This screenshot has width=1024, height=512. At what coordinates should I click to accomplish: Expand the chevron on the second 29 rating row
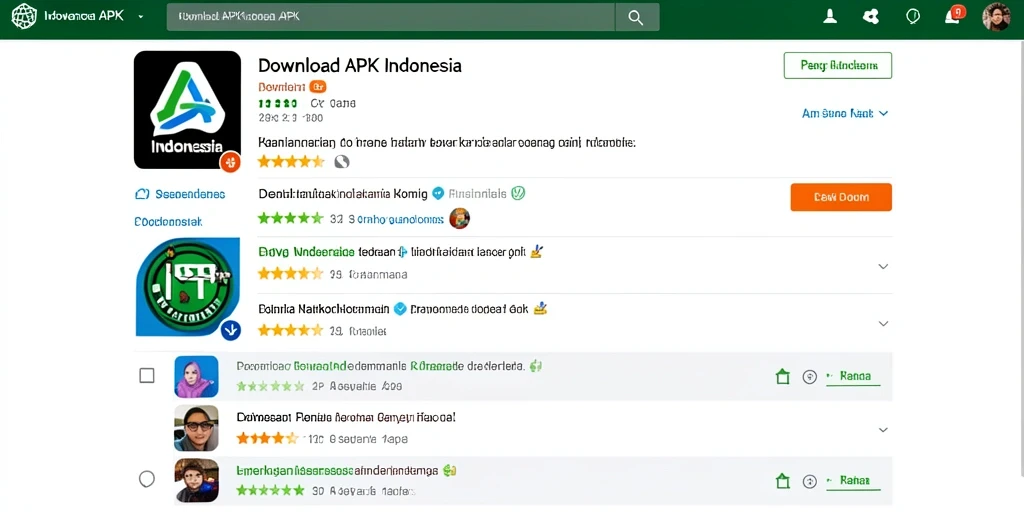(883, 323)
